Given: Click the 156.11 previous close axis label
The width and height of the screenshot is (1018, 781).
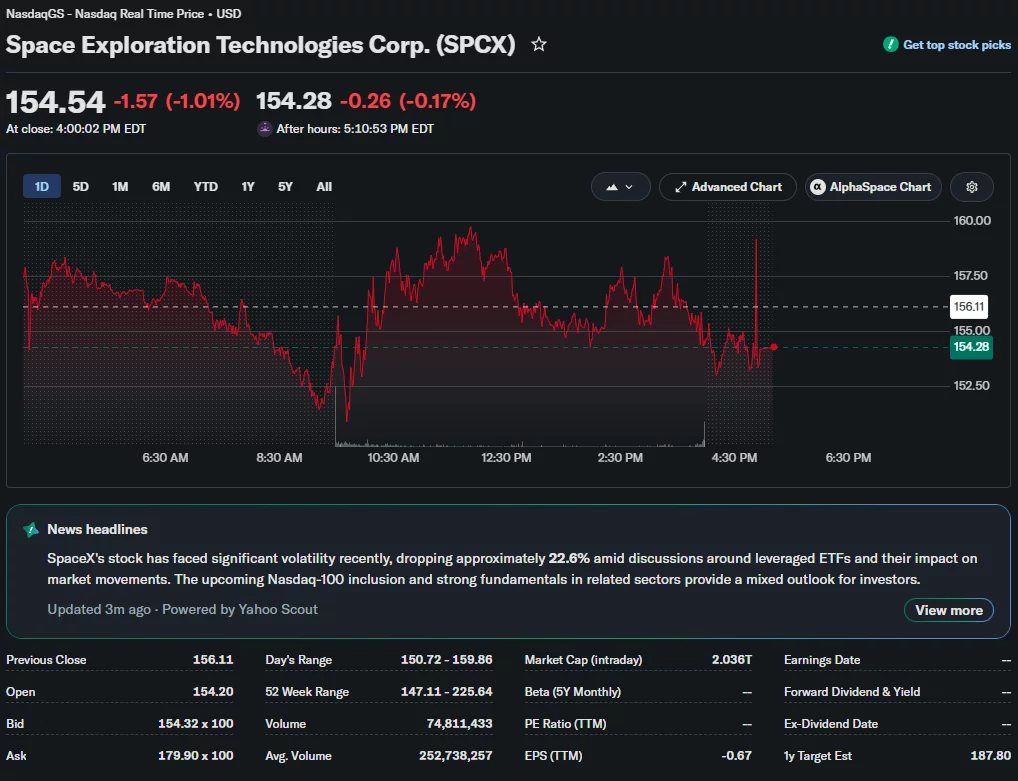Looking at the screenshot, I should pos(969,306).
